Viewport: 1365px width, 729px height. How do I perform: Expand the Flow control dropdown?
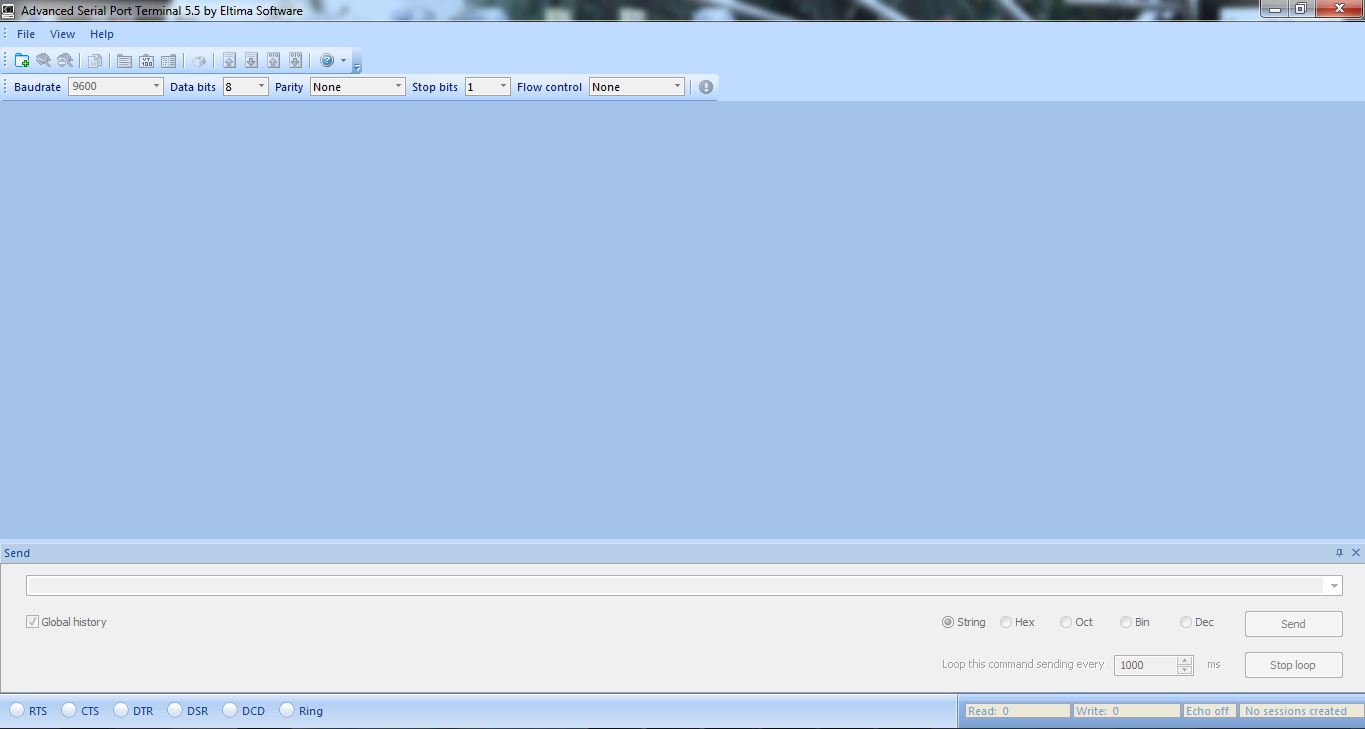point(677,87)
